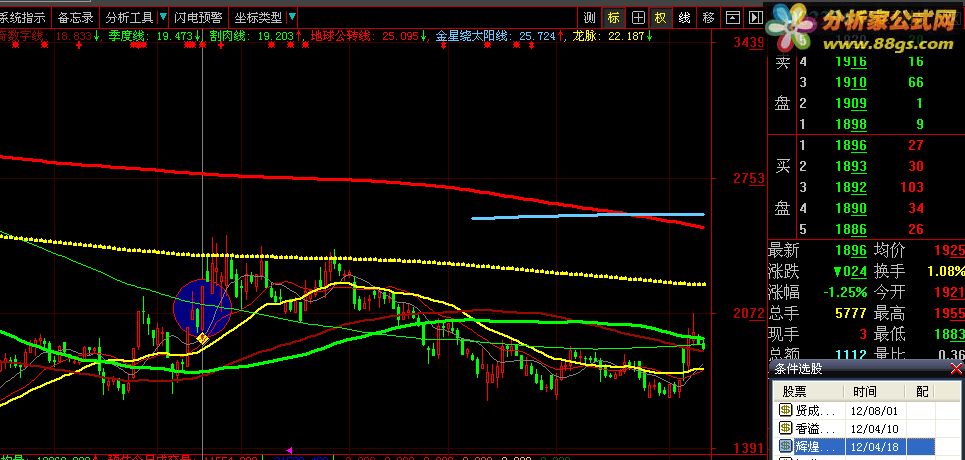This screenshot has width=965, height=460.
Task: Click sell level 3 price 1910
Action: 851,83
